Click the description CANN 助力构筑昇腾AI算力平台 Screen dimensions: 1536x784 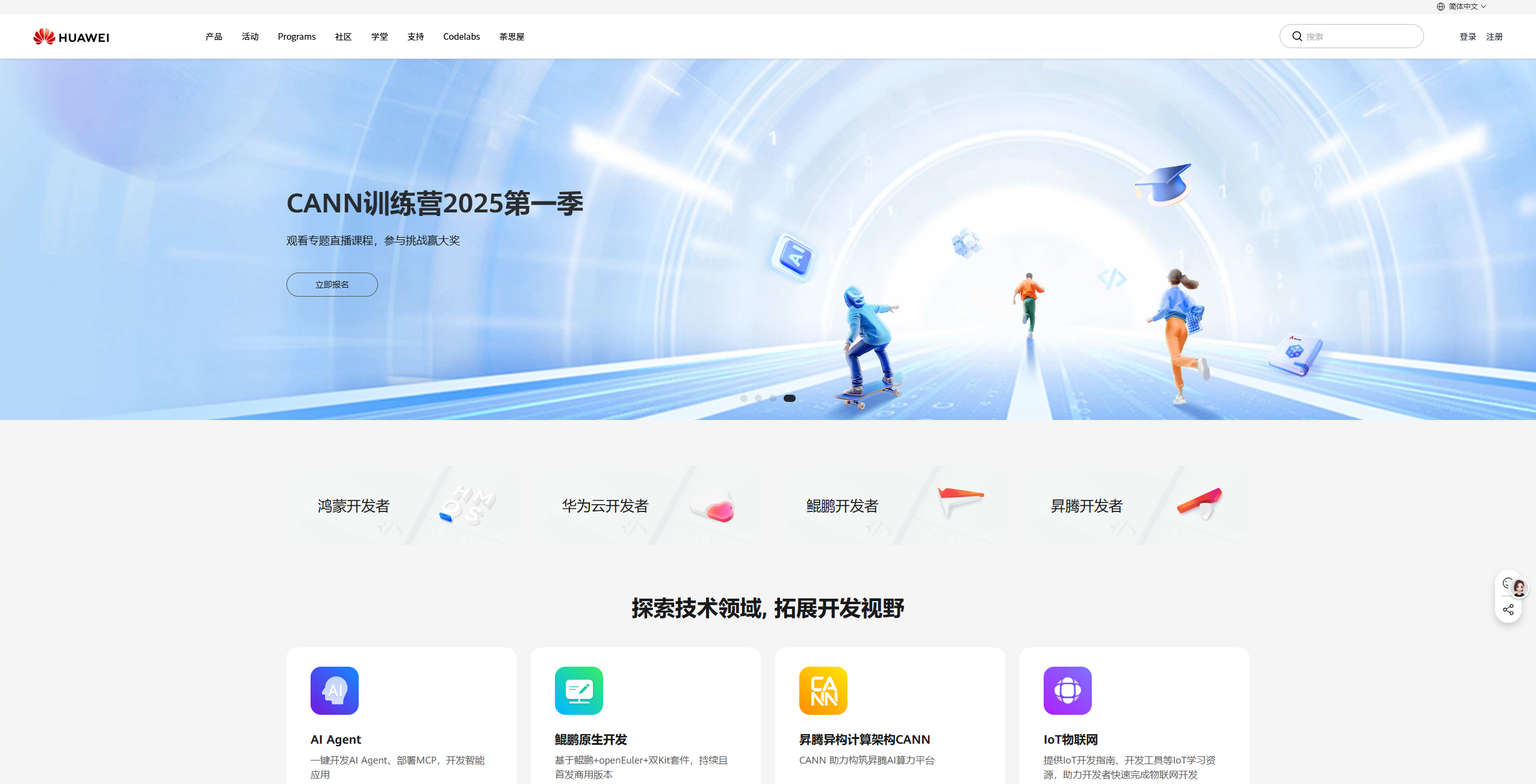coord(867,761)
